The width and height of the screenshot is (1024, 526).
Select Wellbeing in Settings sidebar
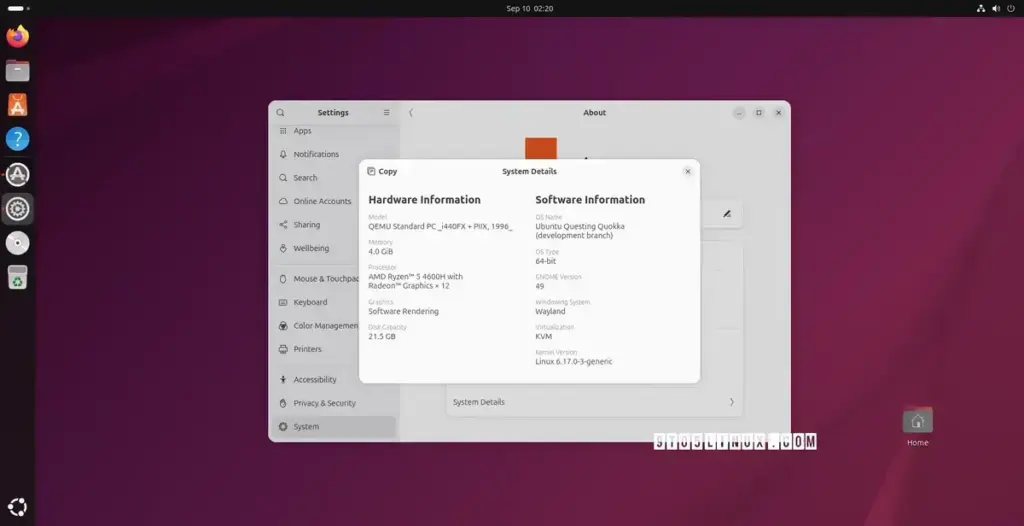[333, 248]
